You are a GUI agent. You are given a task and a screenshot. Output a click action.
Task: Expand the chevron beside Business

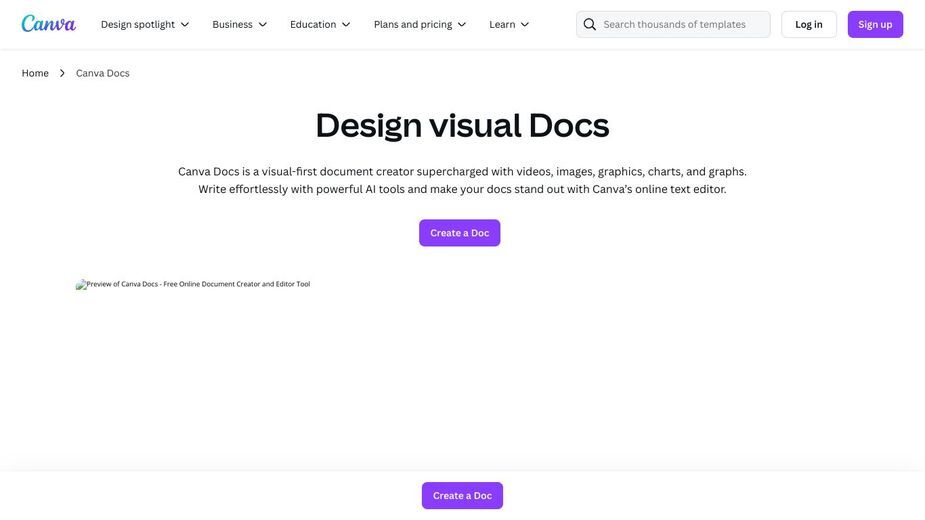263,24
